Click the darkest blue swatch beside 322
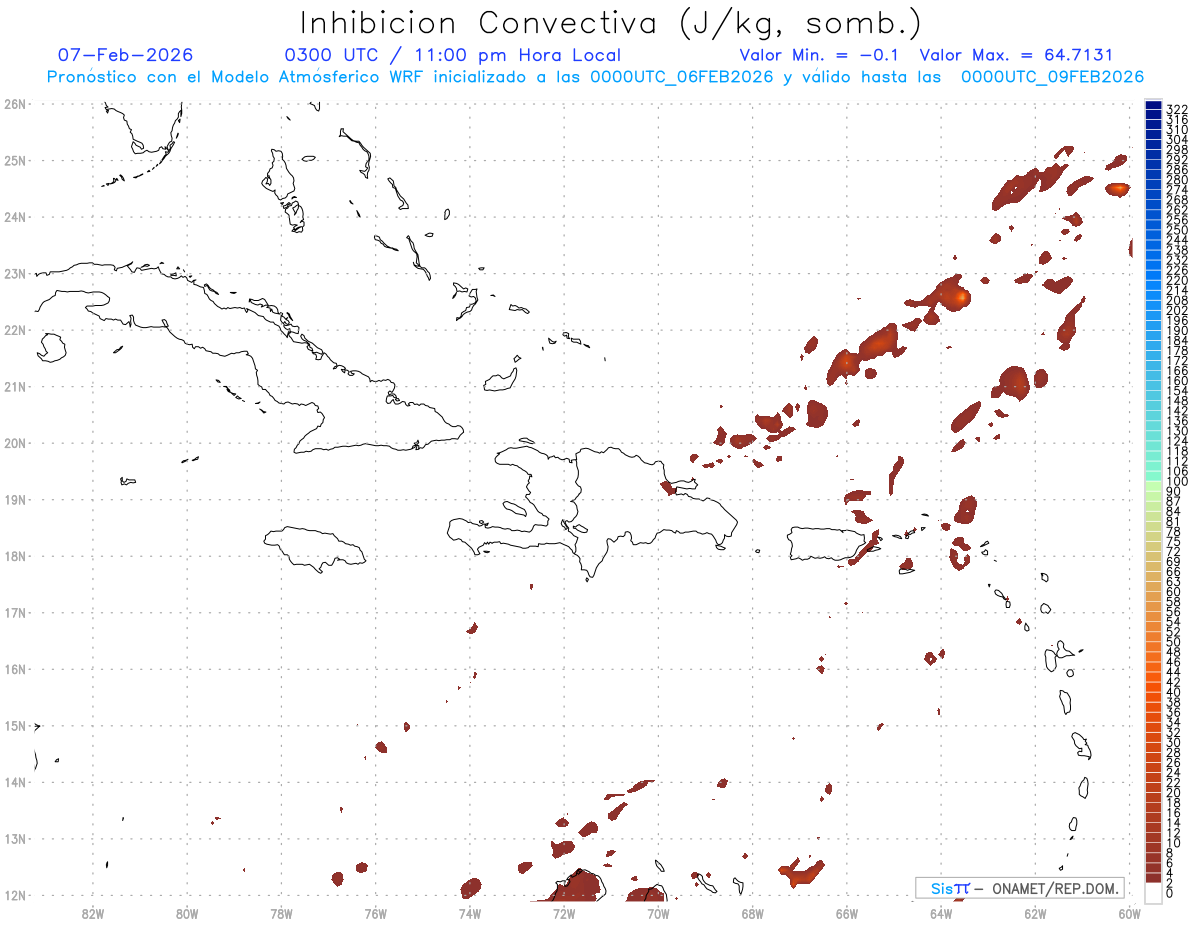This screenshot has width=1200, height=927. pos(1154,107)
